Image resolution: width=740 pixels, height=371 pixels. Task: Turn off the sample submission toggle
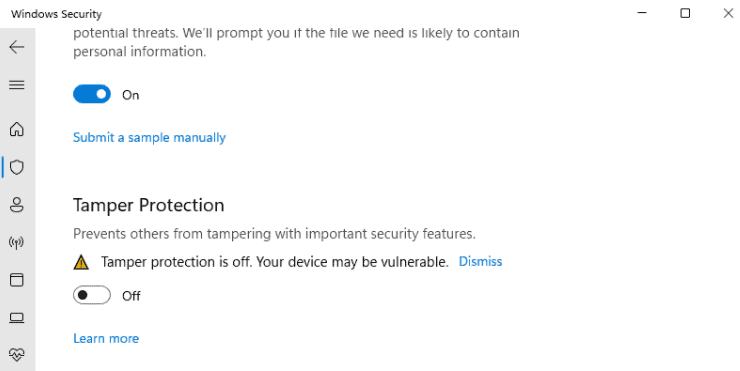point(92,94)
